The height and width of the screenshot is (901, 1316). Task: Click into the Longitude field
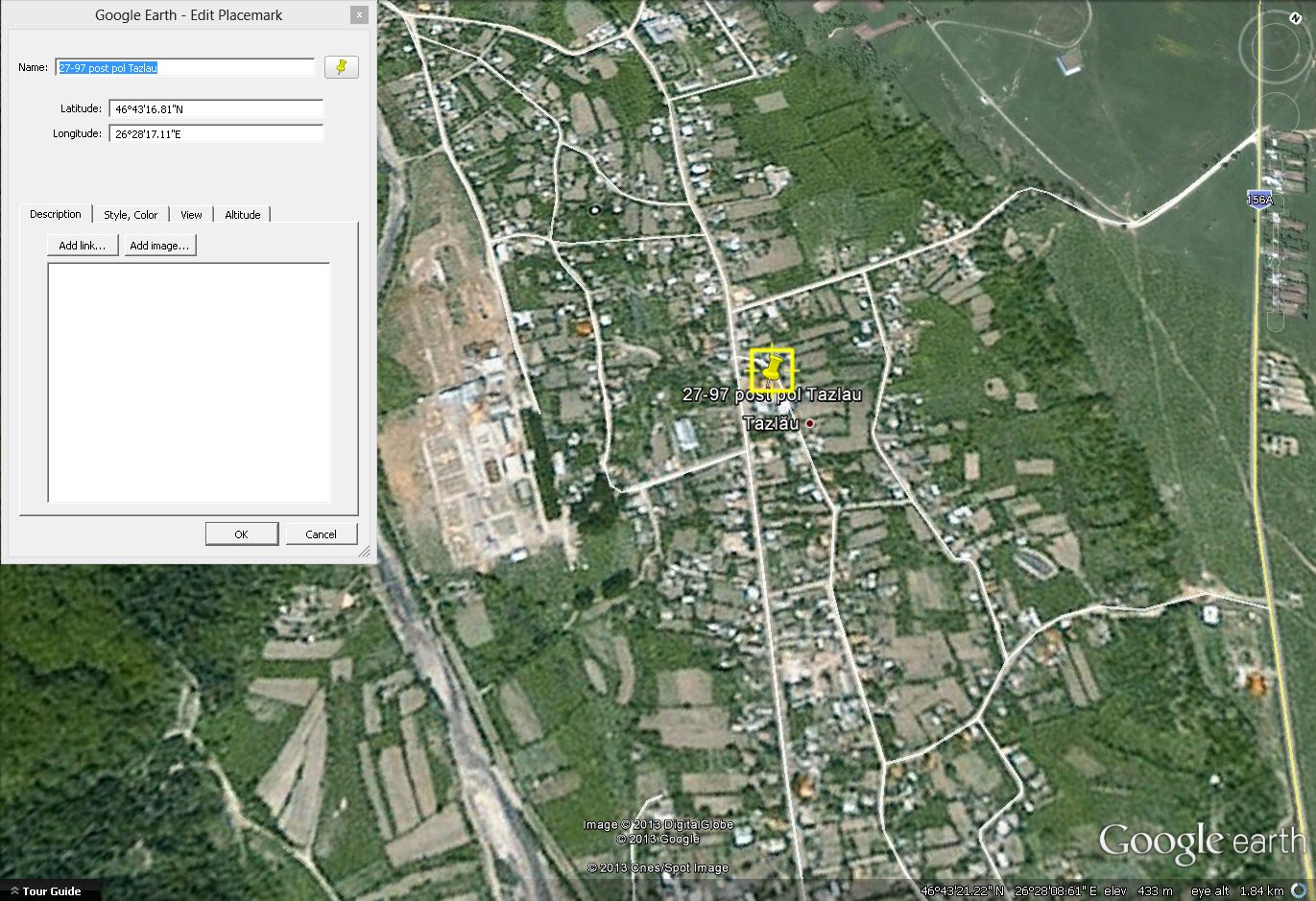click(x=216, y=134)
